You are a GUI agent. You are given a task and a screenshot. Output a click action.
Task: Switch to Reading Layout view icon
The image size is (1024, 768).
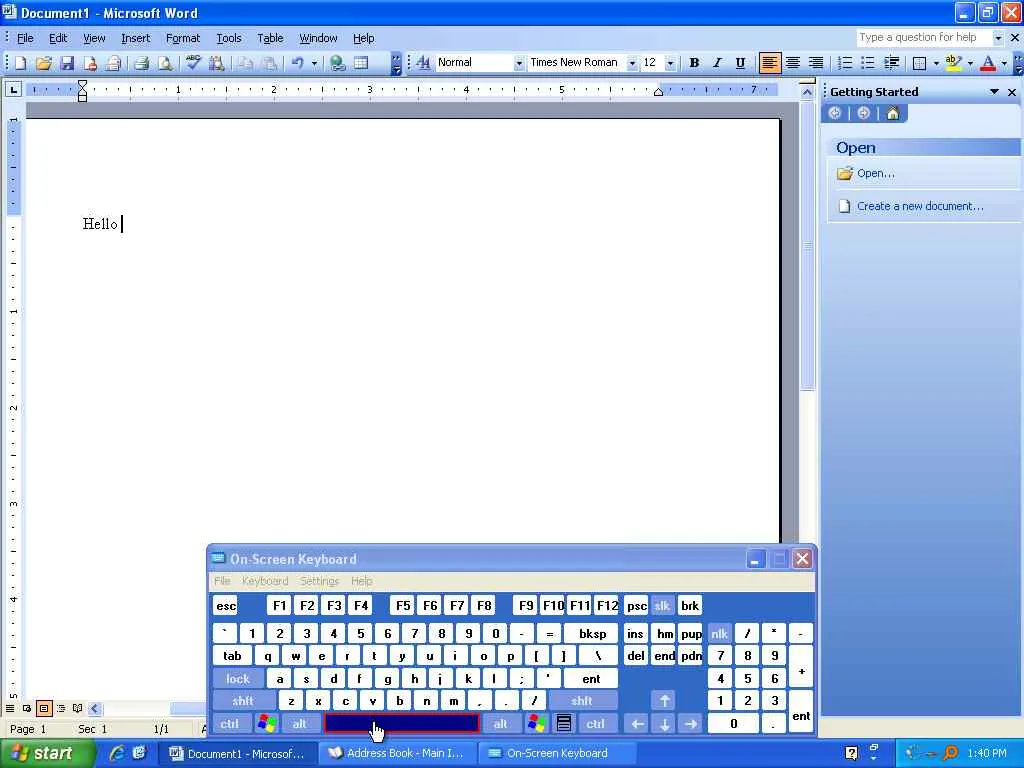(78, 709)
